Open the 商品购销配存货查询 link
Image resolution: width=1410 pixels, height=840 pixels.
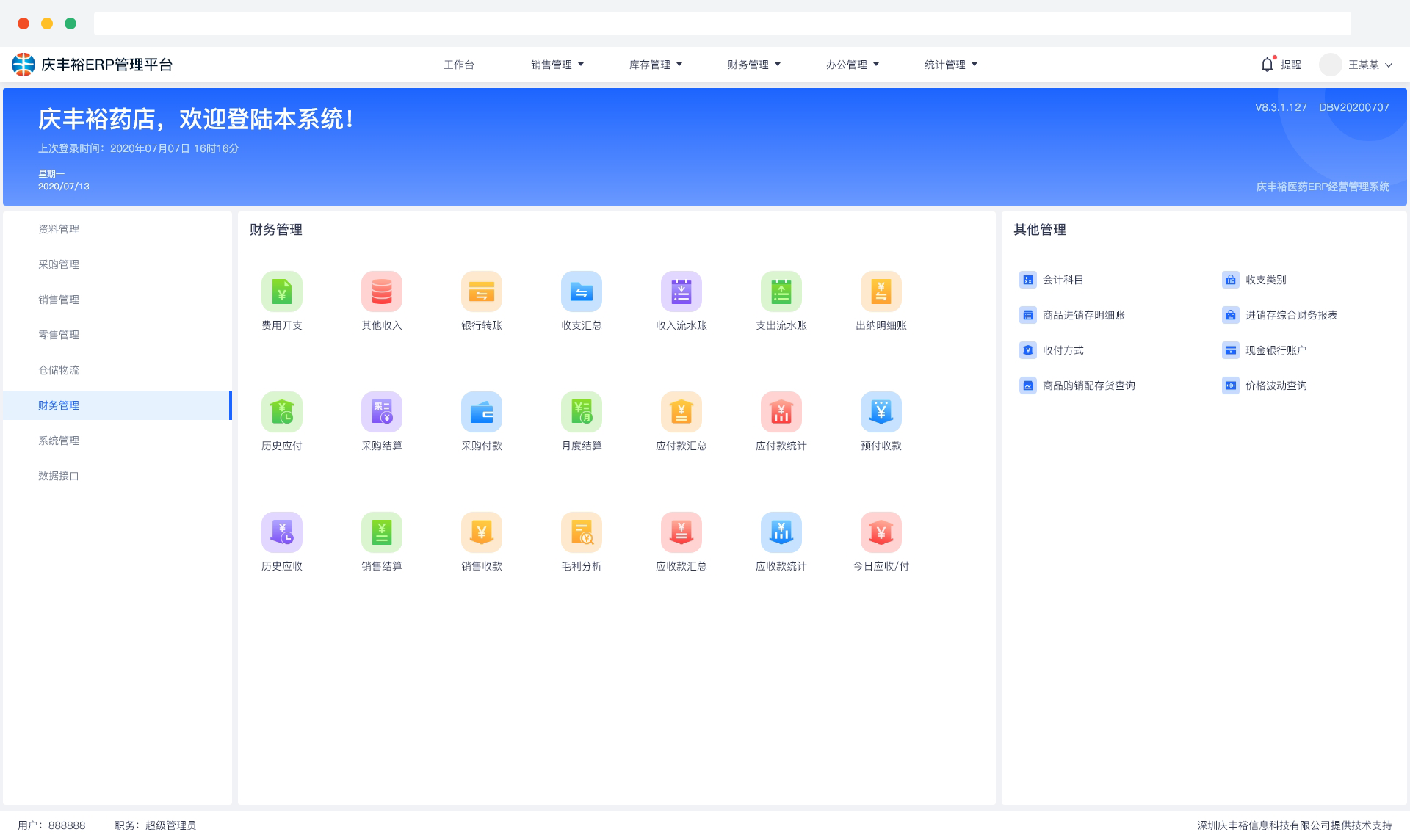1077,385
